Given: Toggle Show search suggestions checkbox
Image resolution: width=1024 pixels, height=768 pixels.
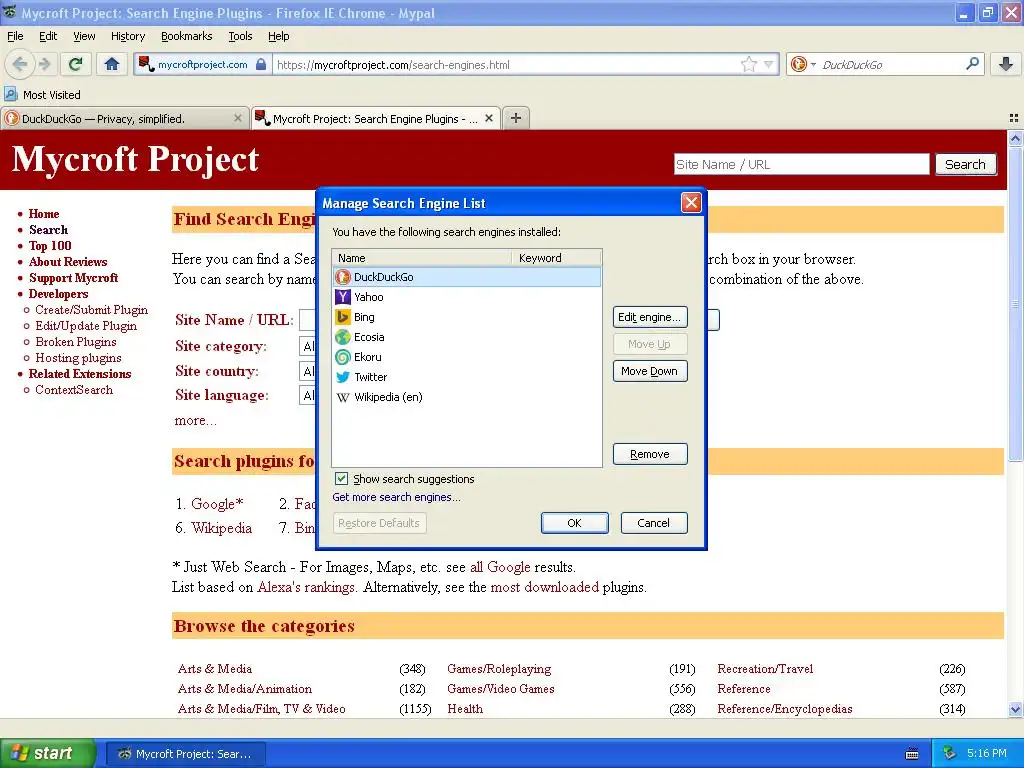Looking at the screenshot, I should pos(342,479).
